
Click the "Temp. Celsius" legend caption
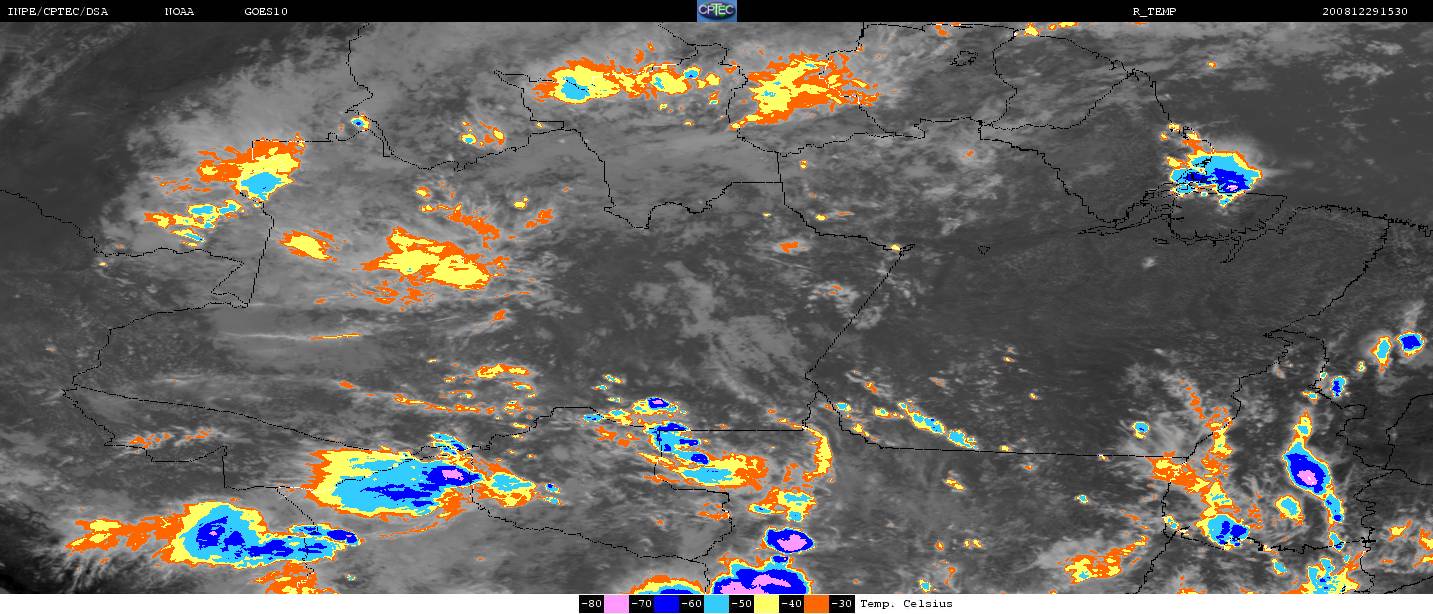[906, 604]
